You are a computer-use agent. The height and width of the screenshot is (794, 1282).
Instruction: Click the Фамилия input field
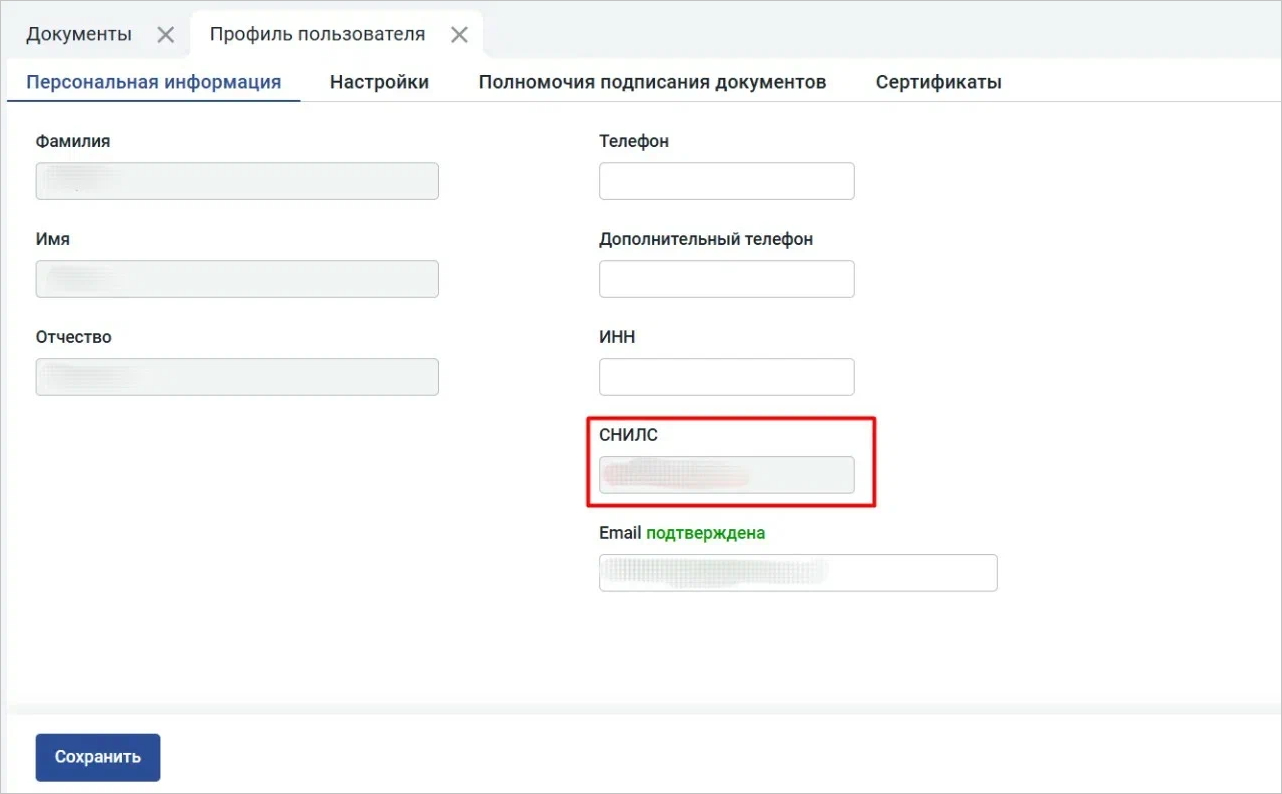coord(237,181)
